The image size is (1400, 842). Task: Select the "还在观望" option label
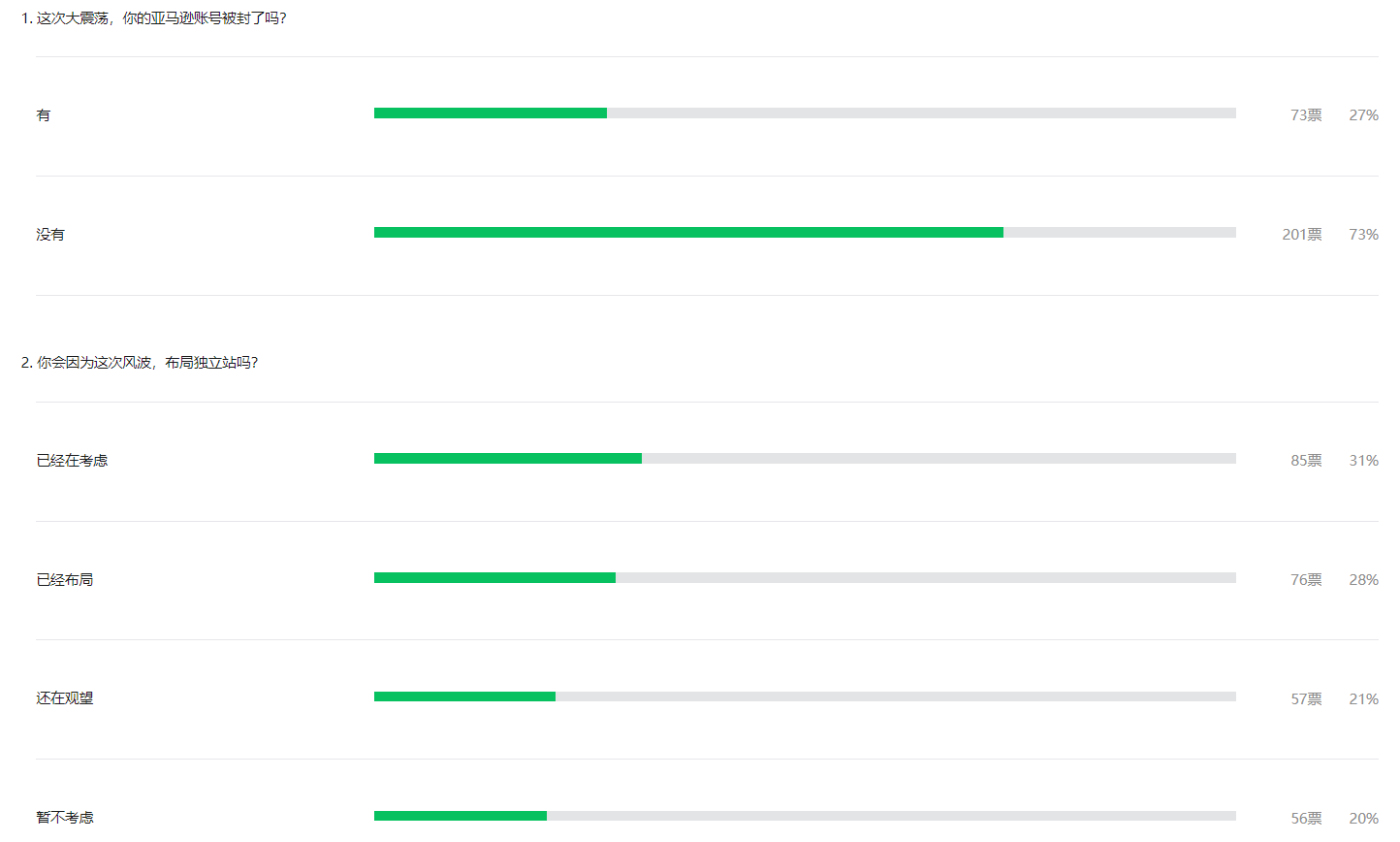coord(65,698)
